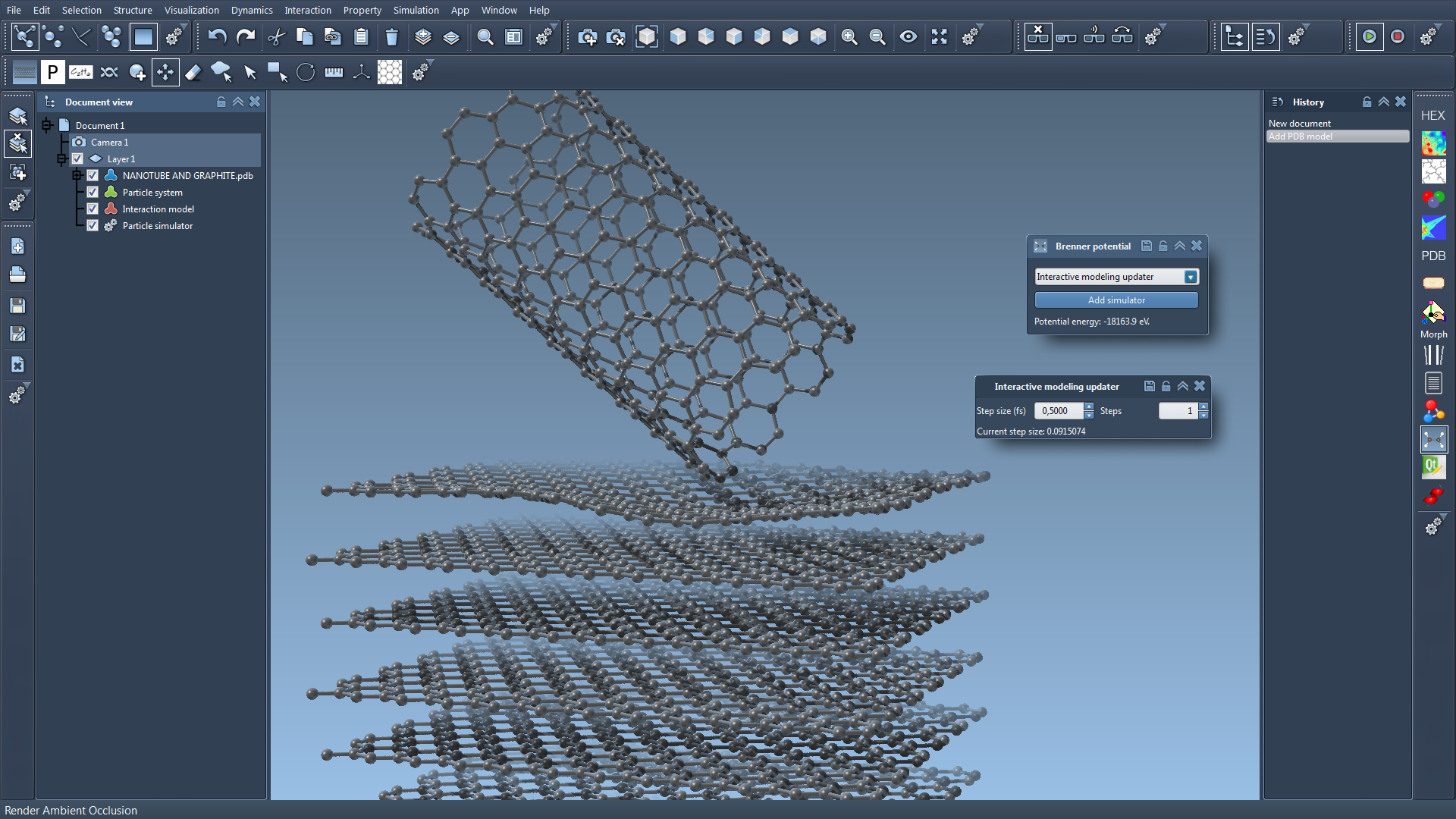
Task: Collapse the Document 1 tree node
Action: [47, 126]
